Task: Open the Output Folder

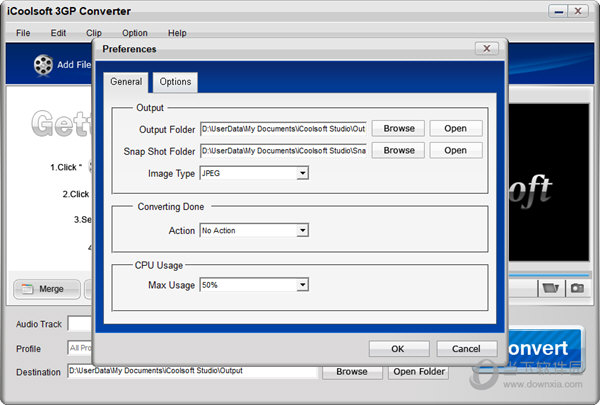Action: pos(455,128)
